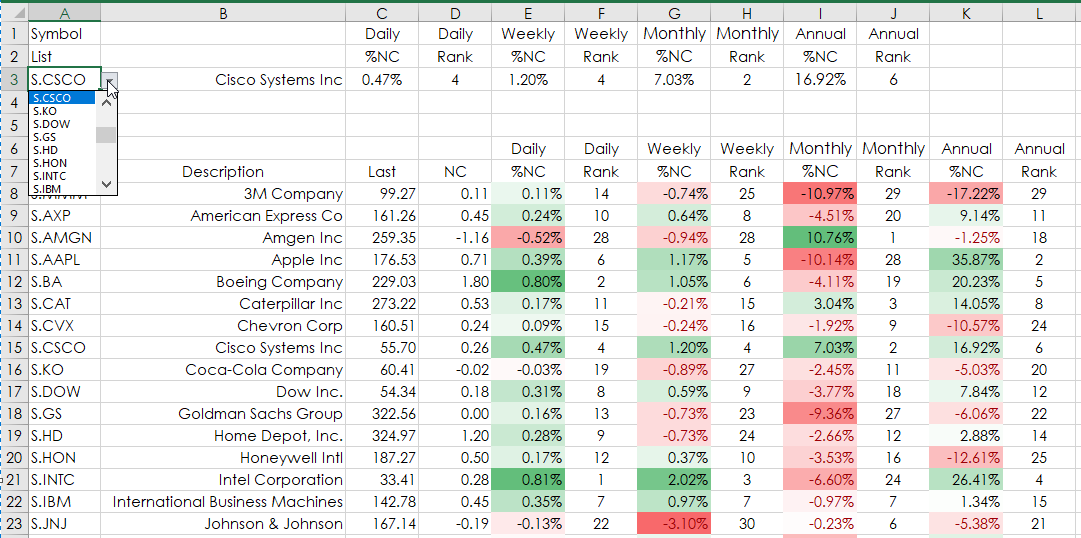
Task: Click Johnson & Johnson weekly change -3.10%
Action: point(674,524)
